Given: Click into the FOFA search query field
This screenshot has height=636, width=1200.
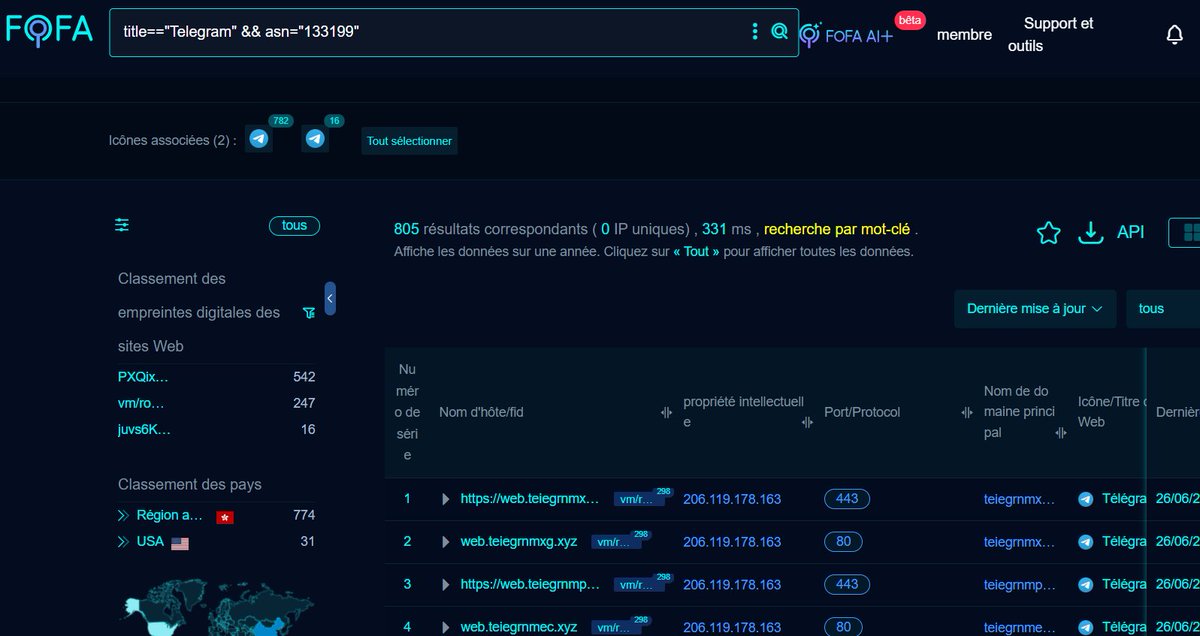Looking at the screenshot, I should pyautogui.click(x=430, y=32).
